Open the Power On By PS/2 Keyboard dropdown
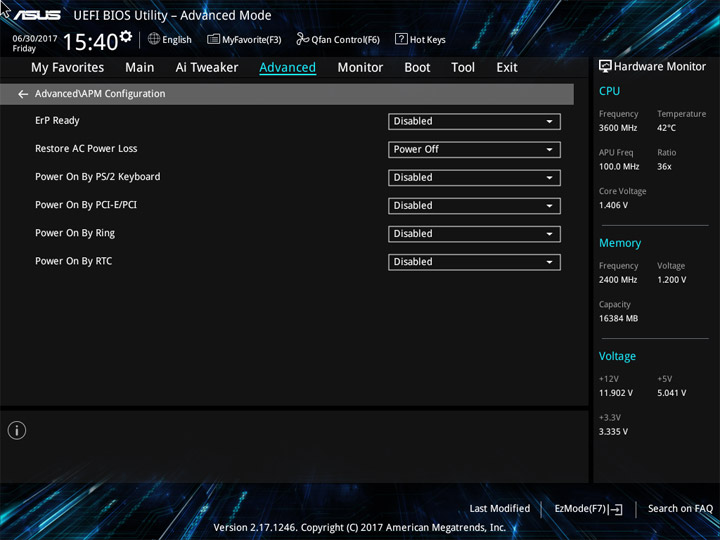The image size is (720, 540). [x=474, y=178]
